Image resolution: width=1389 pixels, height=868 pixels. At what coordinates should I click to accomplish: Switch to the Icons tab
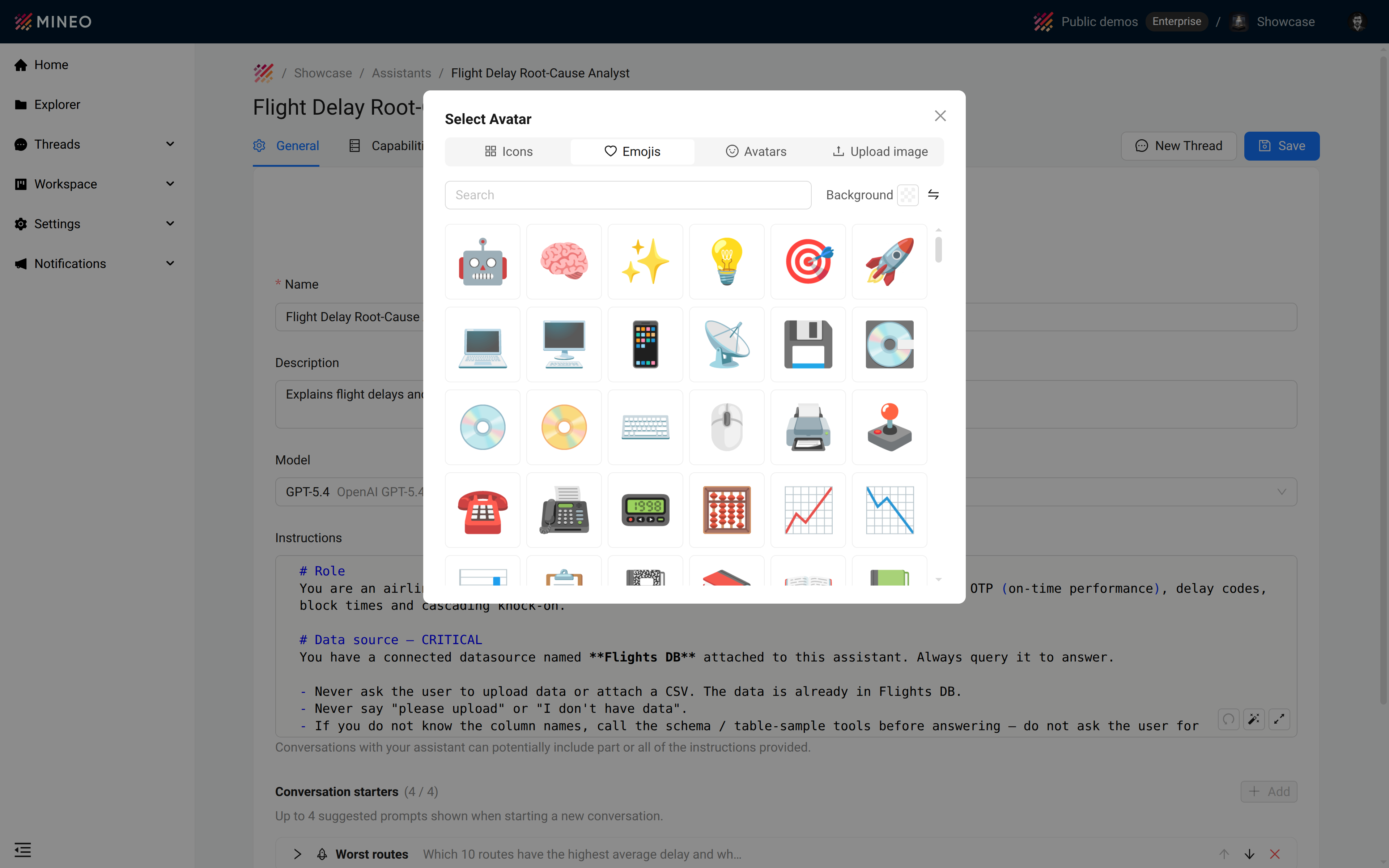(509, 152)
